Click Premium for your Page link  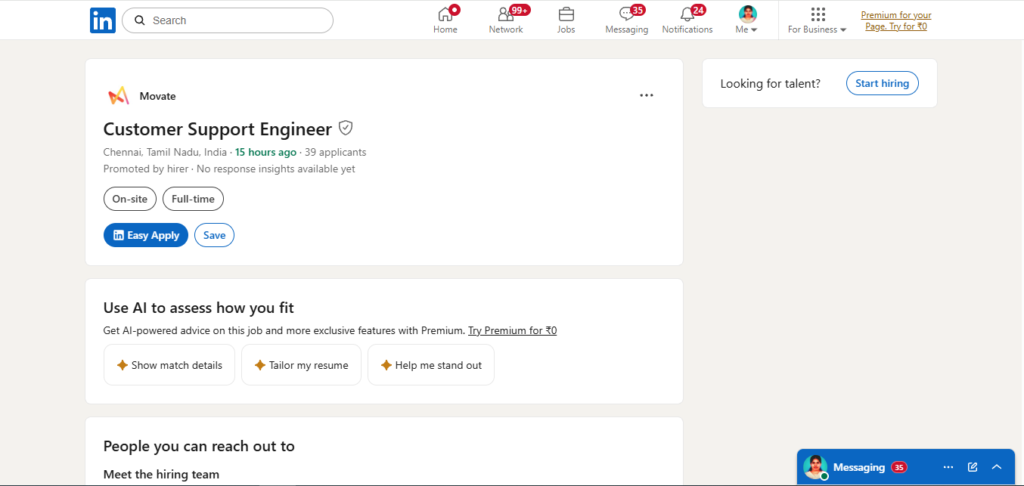[x=896, y=21]
